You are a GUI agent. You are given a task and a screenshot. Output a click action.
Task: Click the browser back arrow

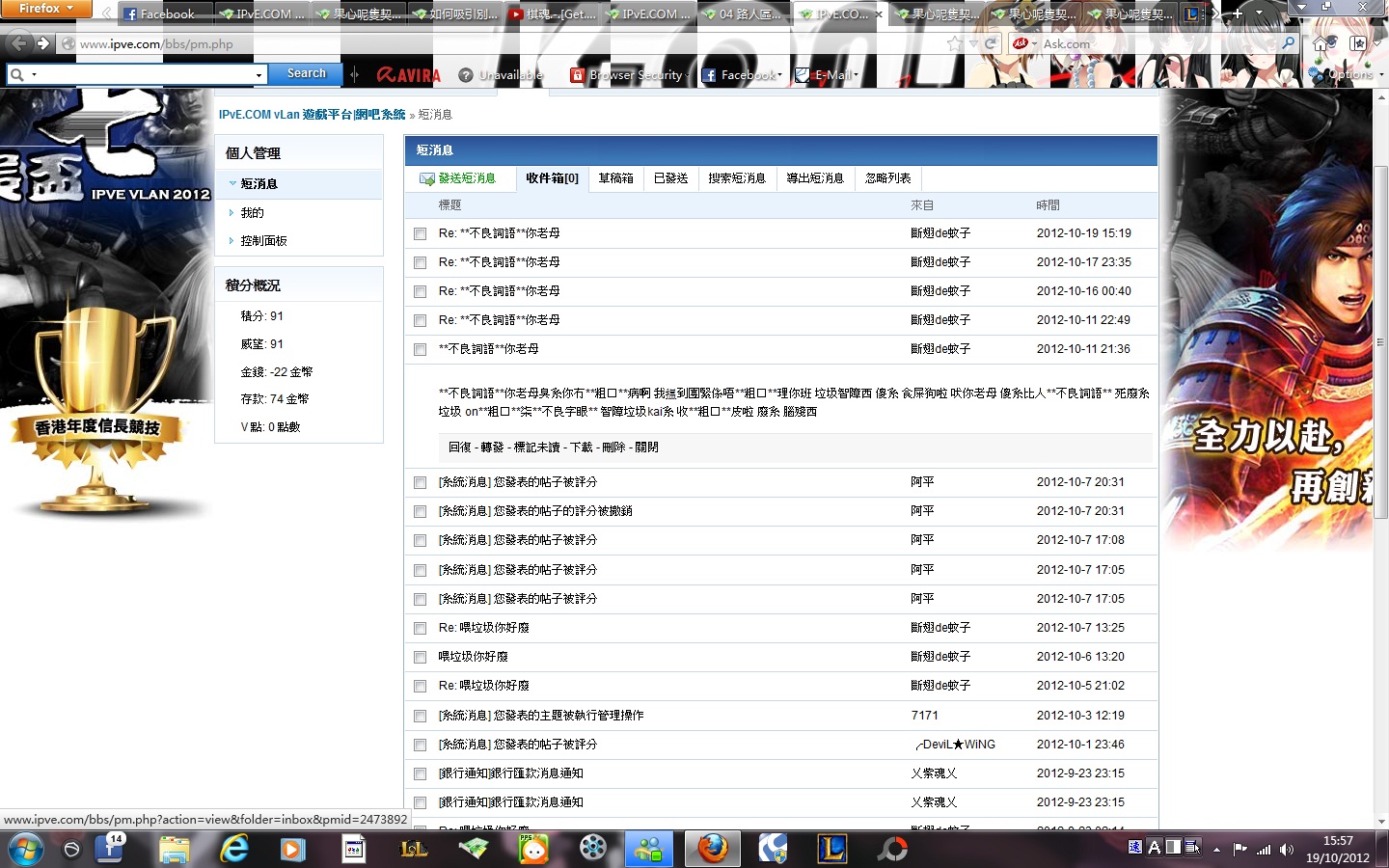[18, 43]
